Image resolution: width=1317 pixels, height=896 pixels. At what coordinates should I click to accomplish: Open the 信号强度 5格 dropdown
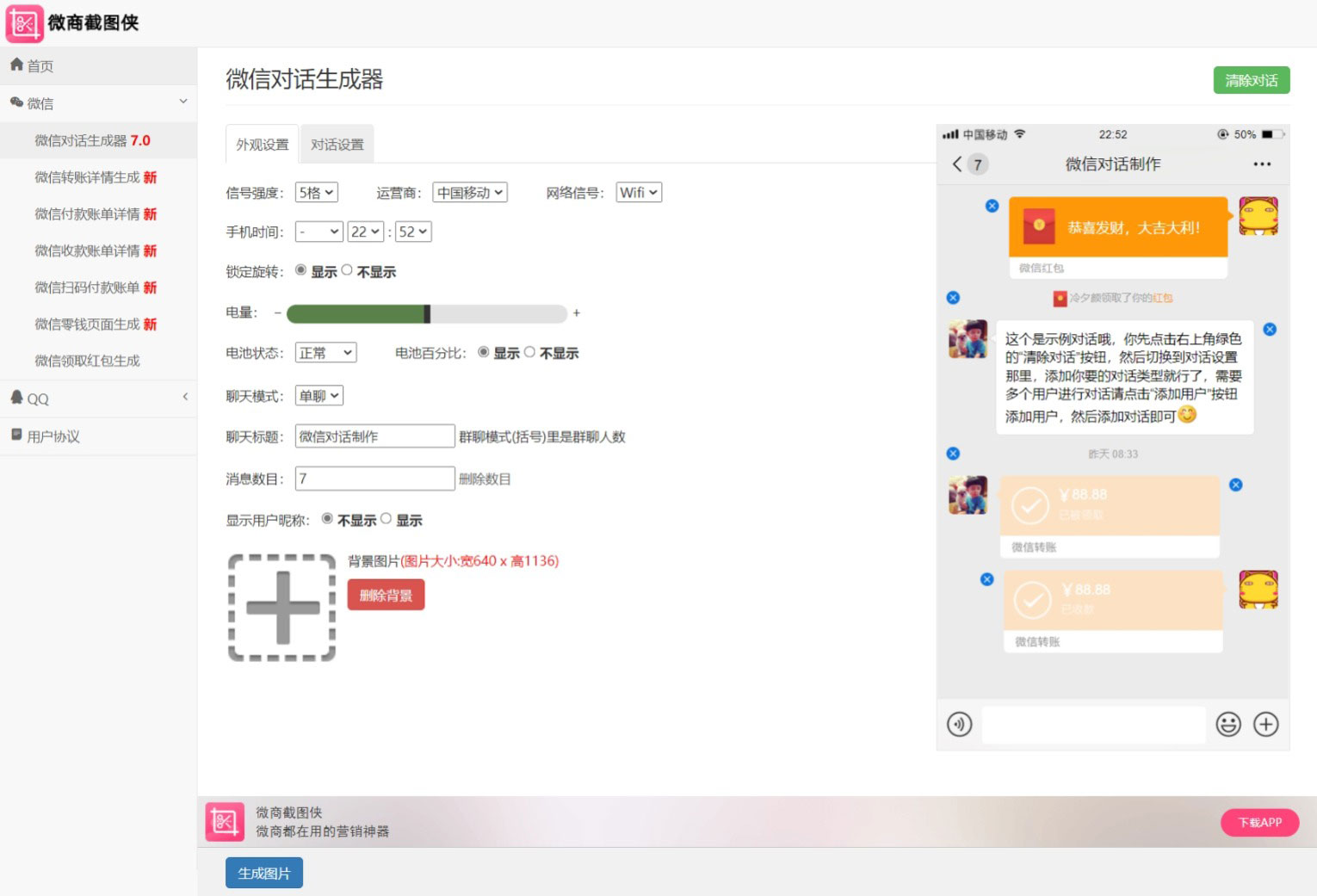317,193
